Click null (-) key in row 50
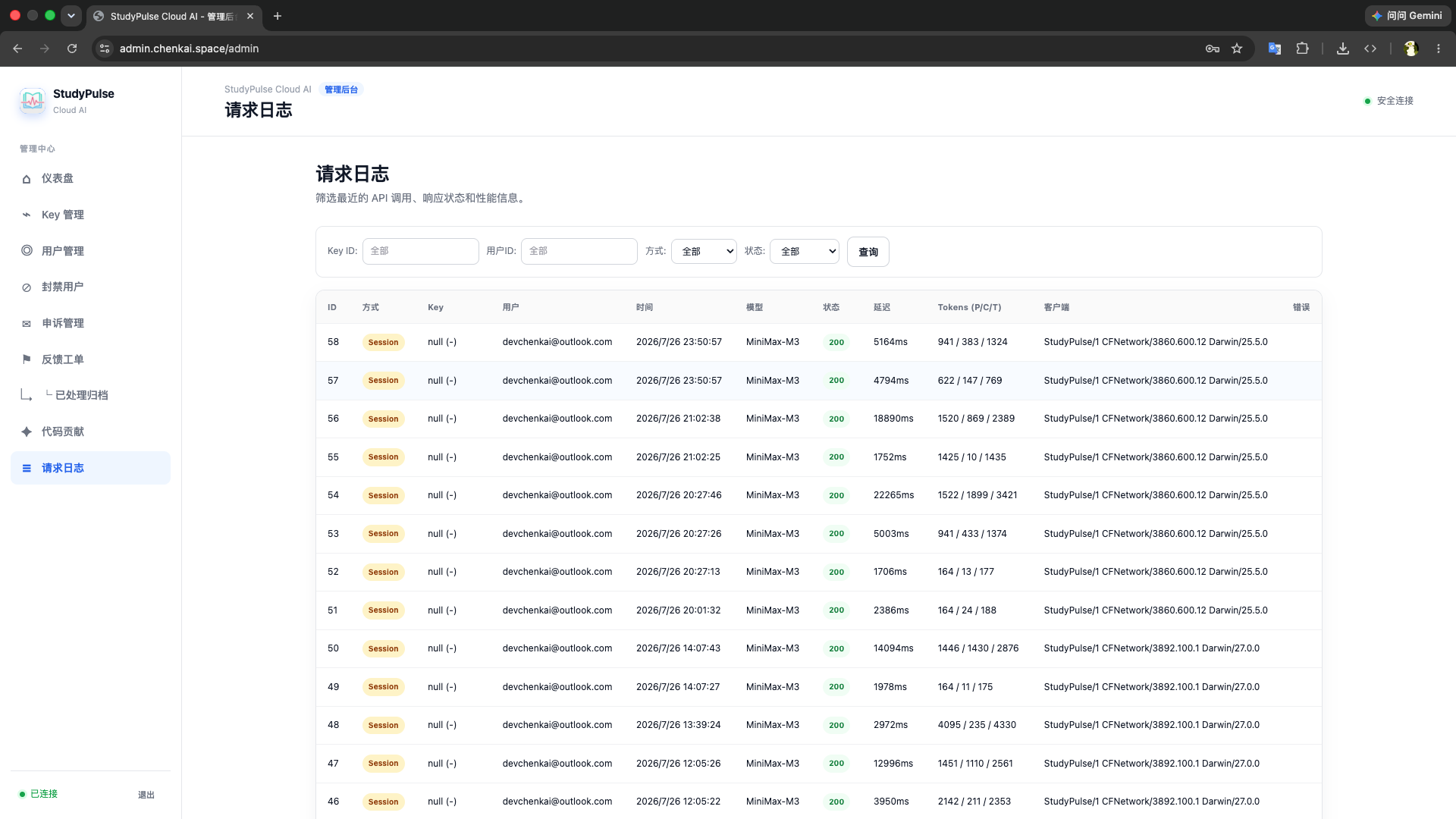The image size is (1456, 819). click(x=441, y=648)
